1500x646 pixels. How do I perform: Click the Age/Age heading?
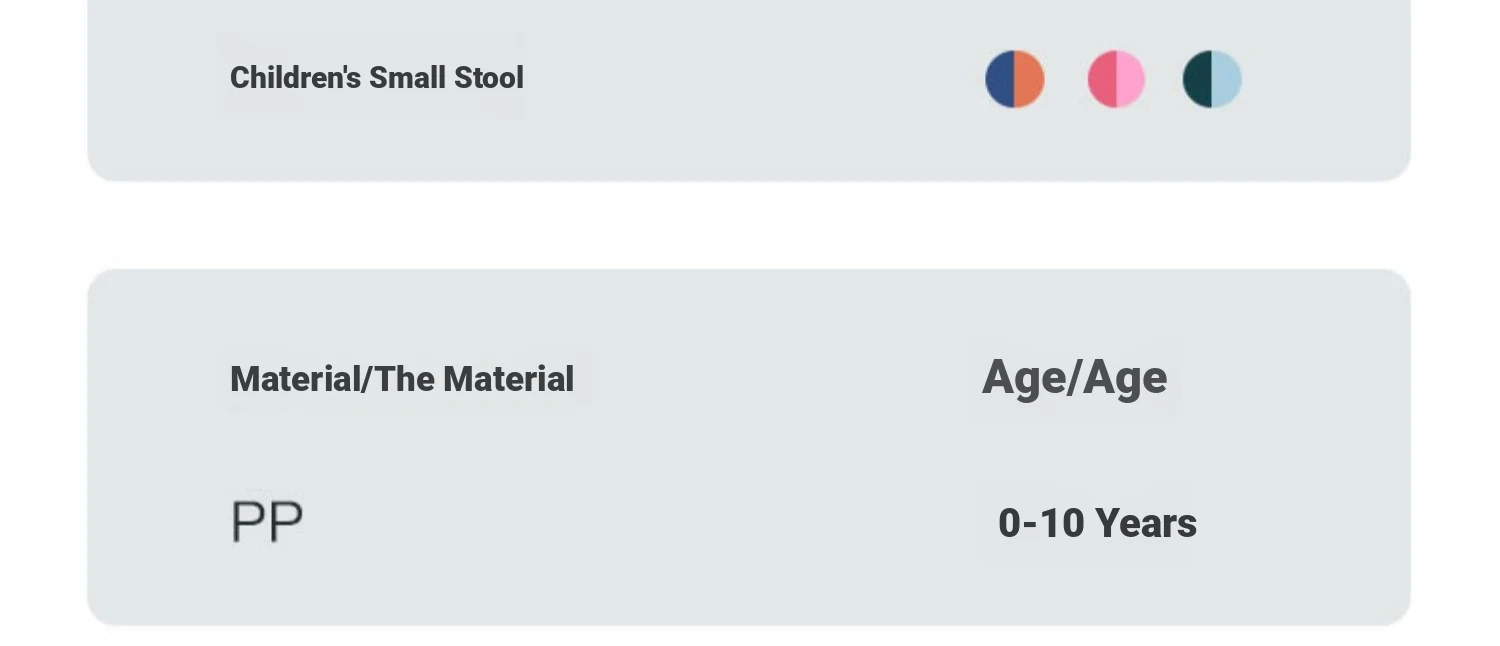(1074, 378)
